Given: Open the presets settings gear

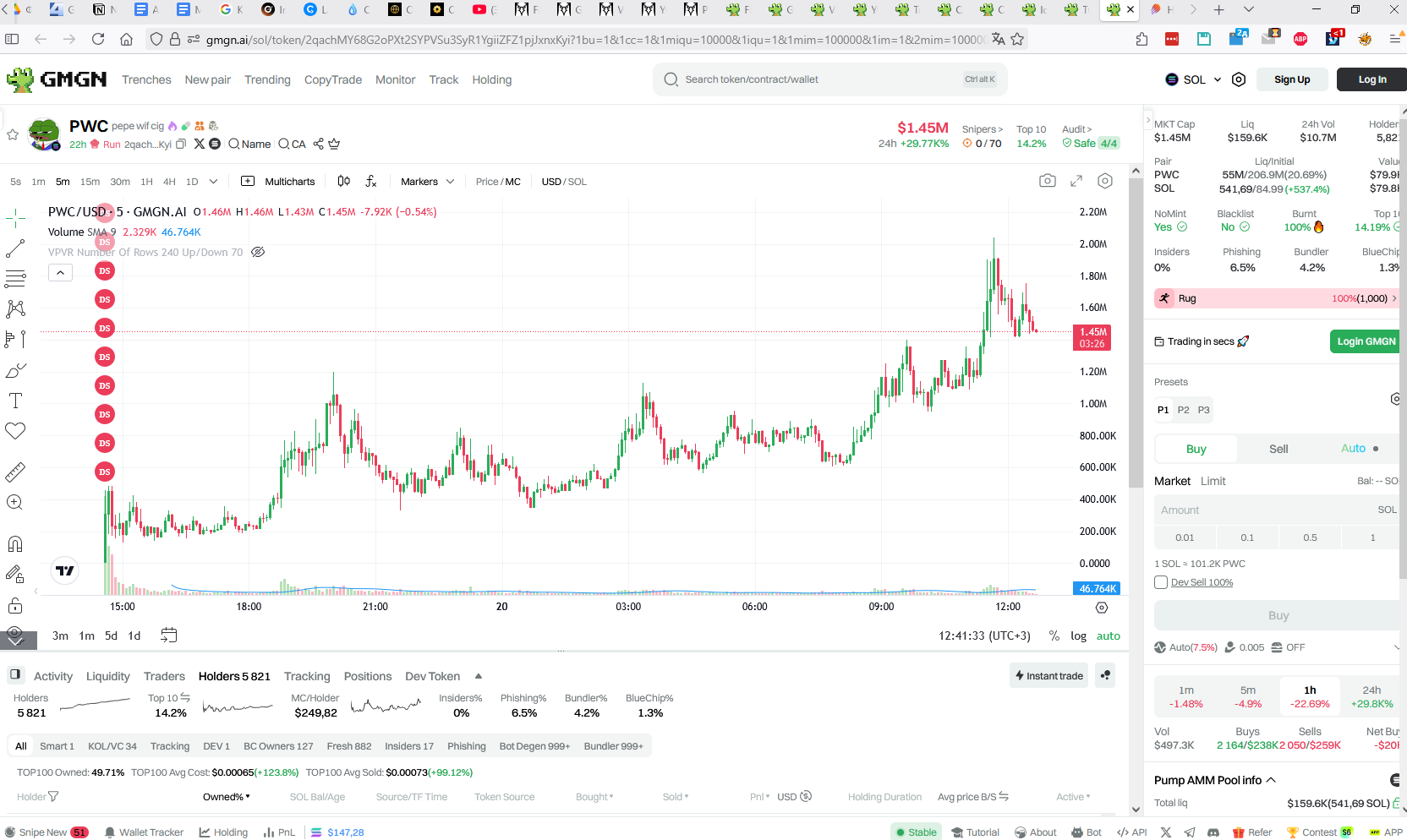Looking at the screenshot, I should (x=1396, y=399).
